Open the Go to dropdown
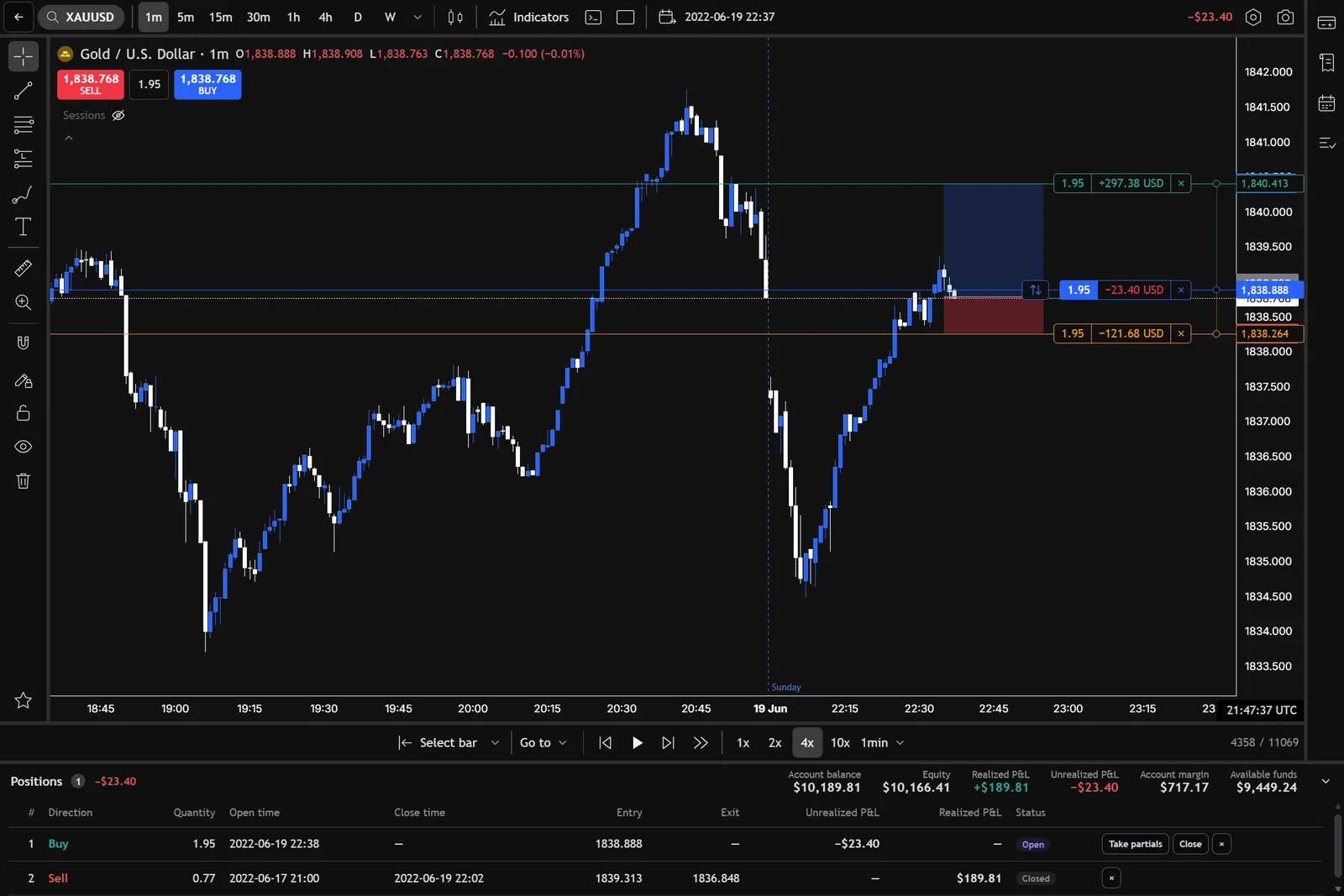Viewport: 1344px width, 896px height. coord(543,743)
